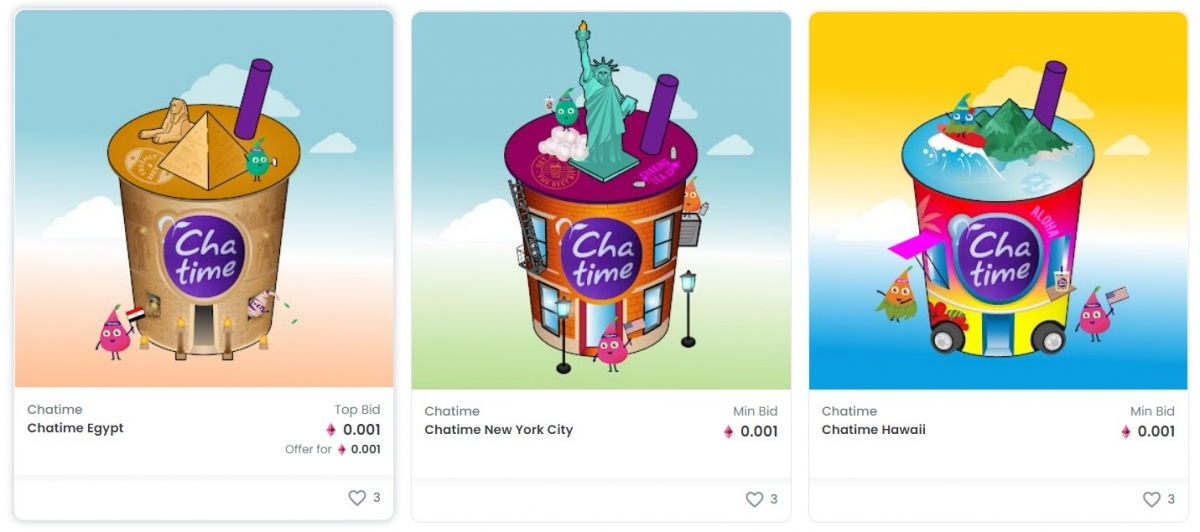1200x532 pixels.
Task: Click the small Ethereum icon in Egypt's offer line
Action: coord(342,450)
